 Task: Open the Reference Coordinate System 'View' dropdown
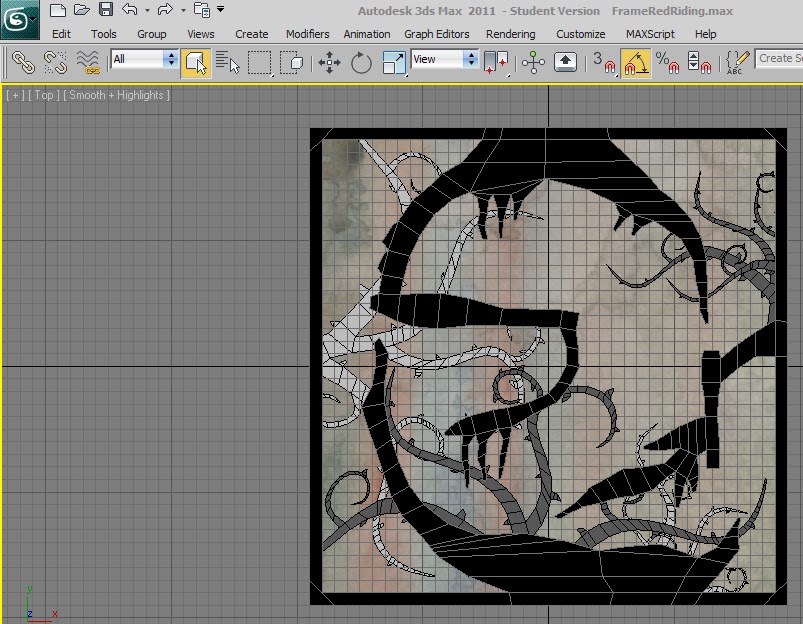click(x=445, y=59)
